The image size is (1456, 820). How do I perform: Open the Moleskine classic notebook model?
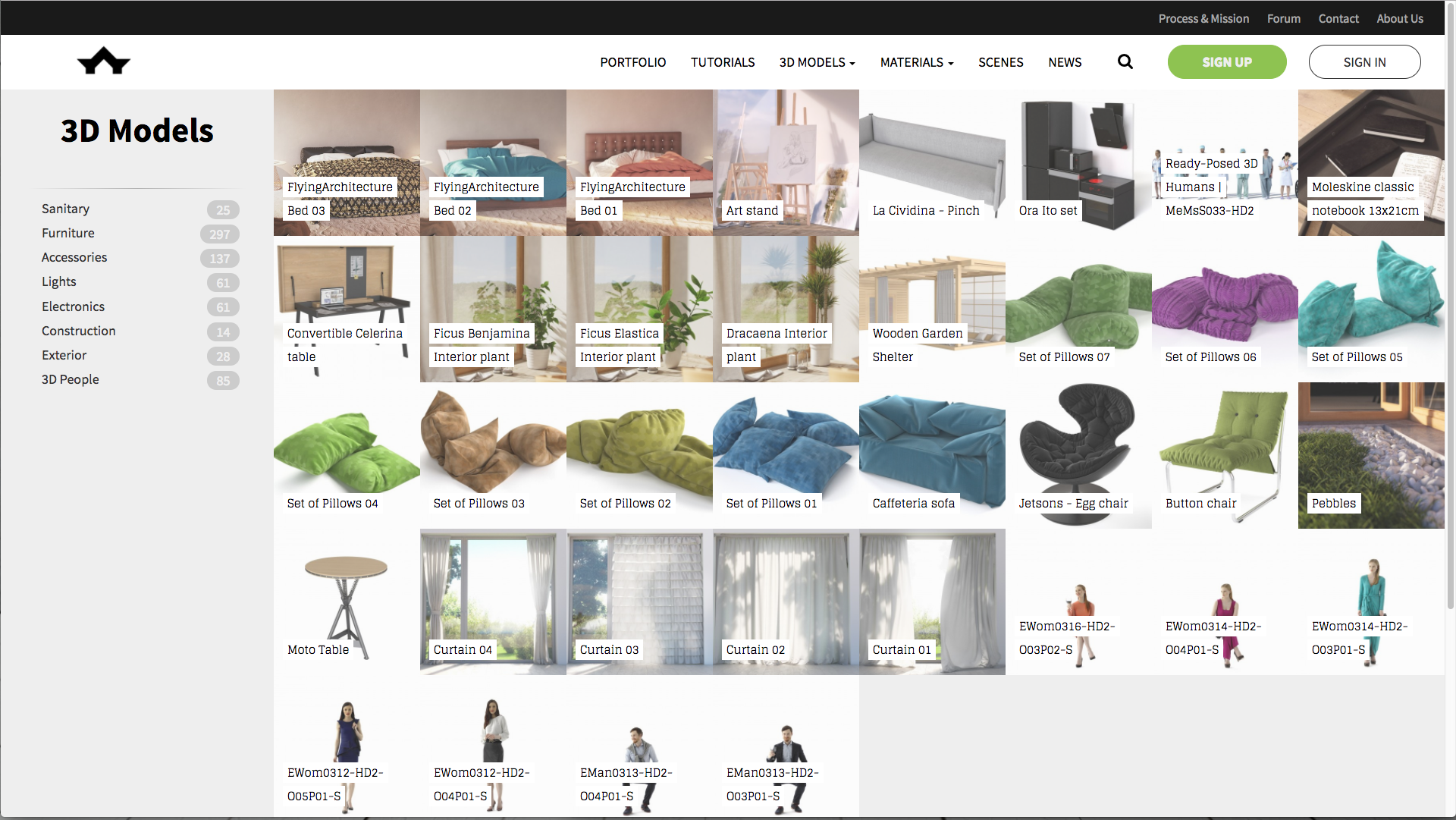[x=1371, y=162]
